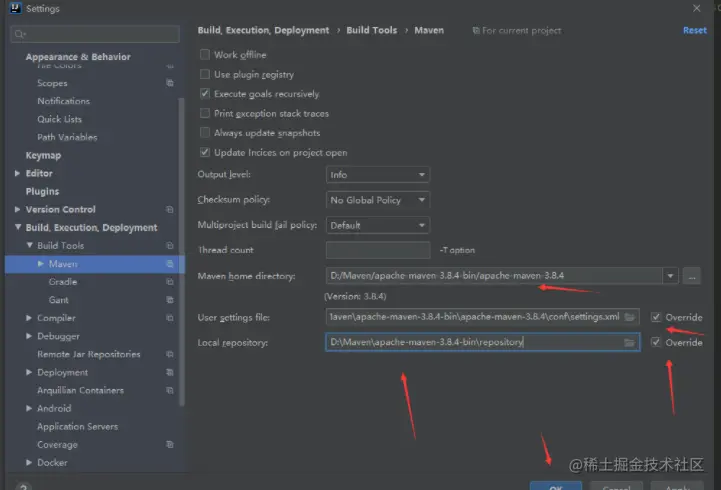Uncheck Execute goals recursively
721x490 pixels.
pyautogui.click(x=205, y=94)
